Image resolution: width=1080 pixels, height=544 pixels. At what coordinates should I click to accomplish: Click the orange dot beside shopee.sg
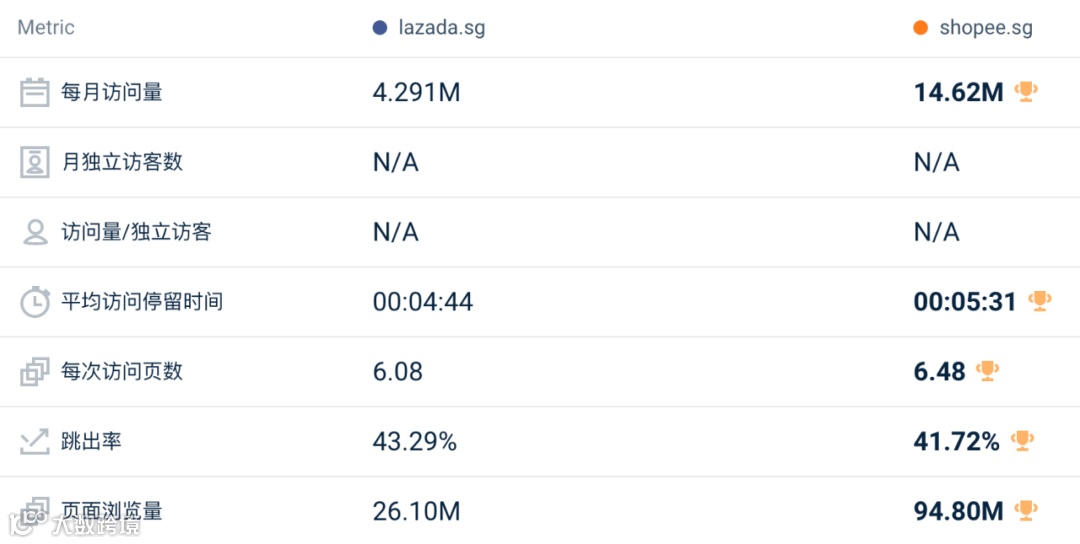pos(921,28)
